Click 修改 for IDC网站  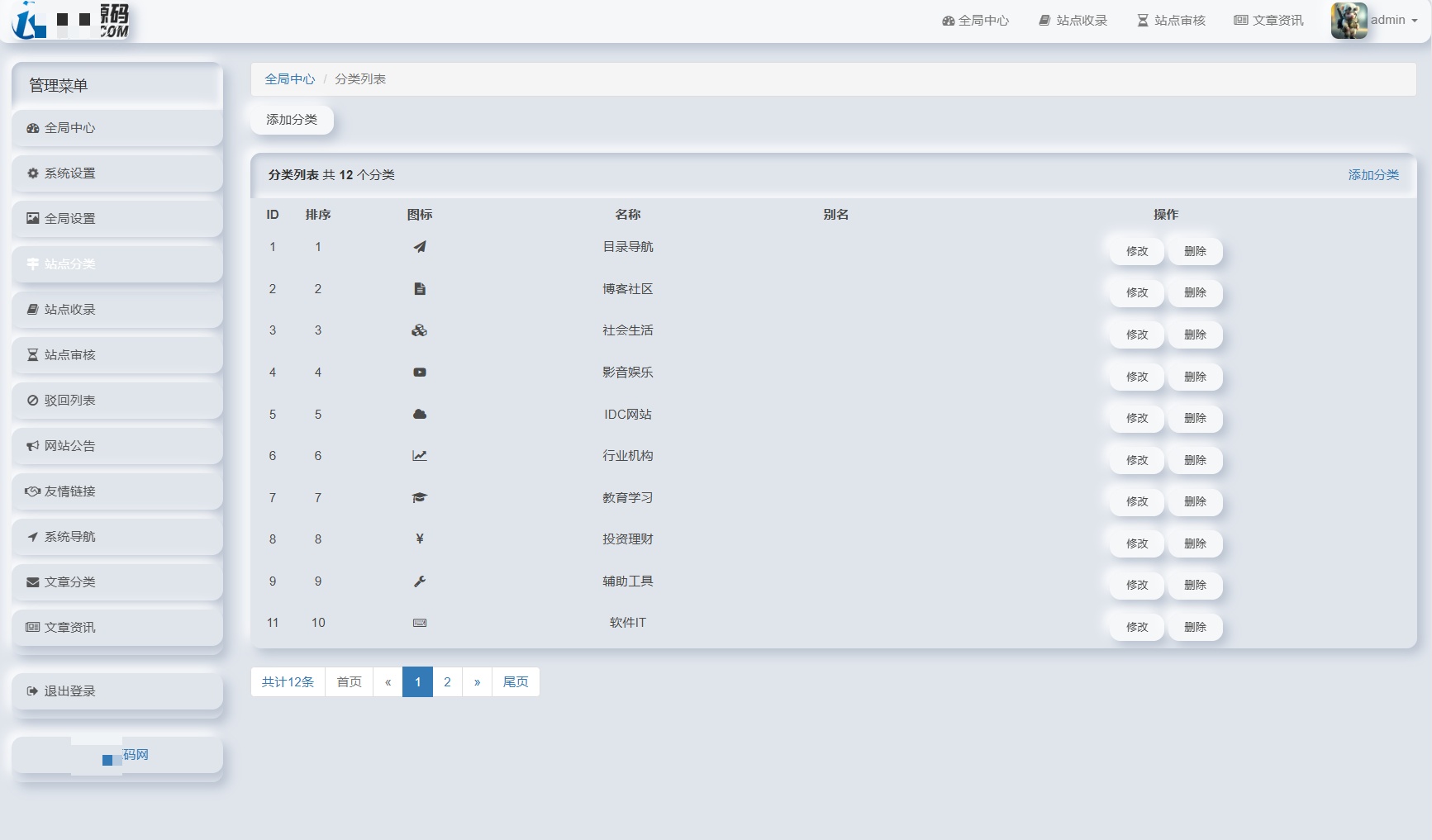point(1137,418)
